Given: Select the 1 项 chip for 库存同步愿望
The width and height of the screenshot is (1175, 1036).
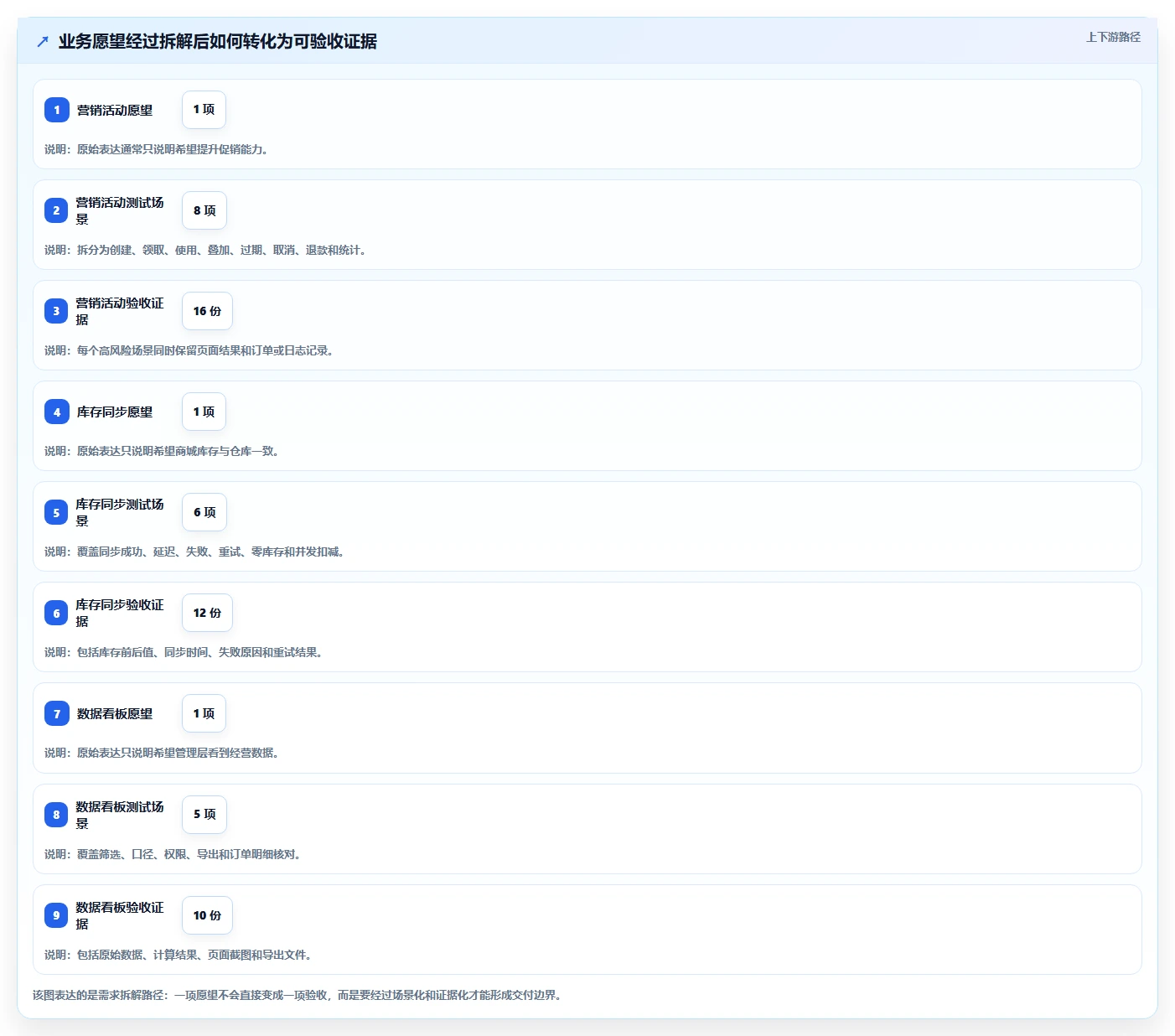Looking at the screenshot, I should pos(204,412).
